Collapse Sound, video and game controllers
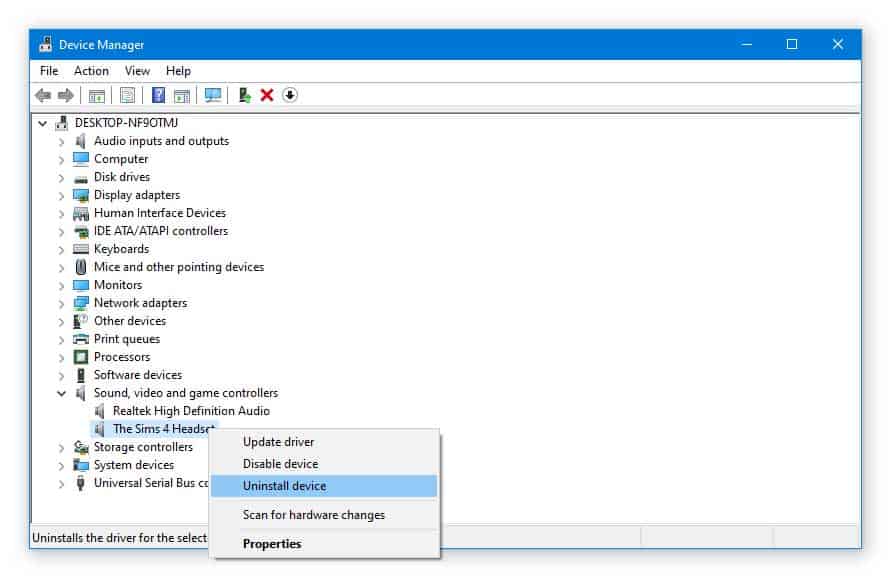 point(62,393)
